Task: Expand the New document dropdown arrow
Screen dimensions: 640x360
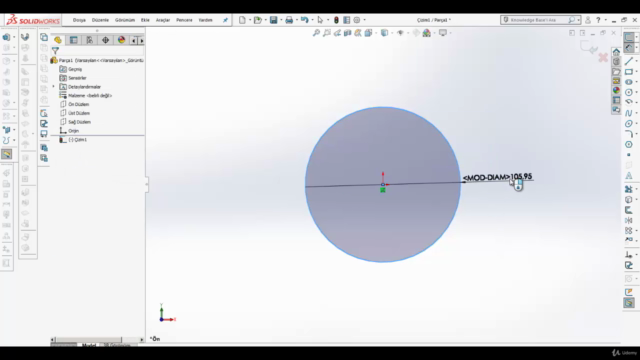Action: (250, 20)
